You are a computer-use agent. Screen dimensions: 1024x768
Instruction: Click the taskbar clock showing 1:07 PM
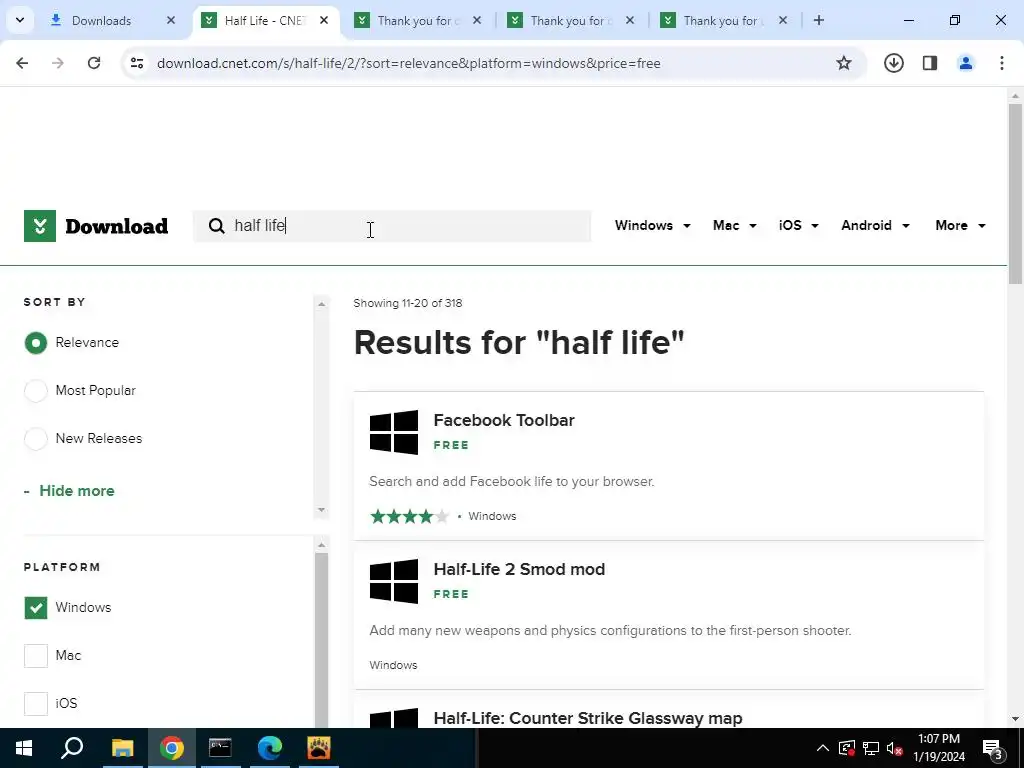(x=938, y=748)
